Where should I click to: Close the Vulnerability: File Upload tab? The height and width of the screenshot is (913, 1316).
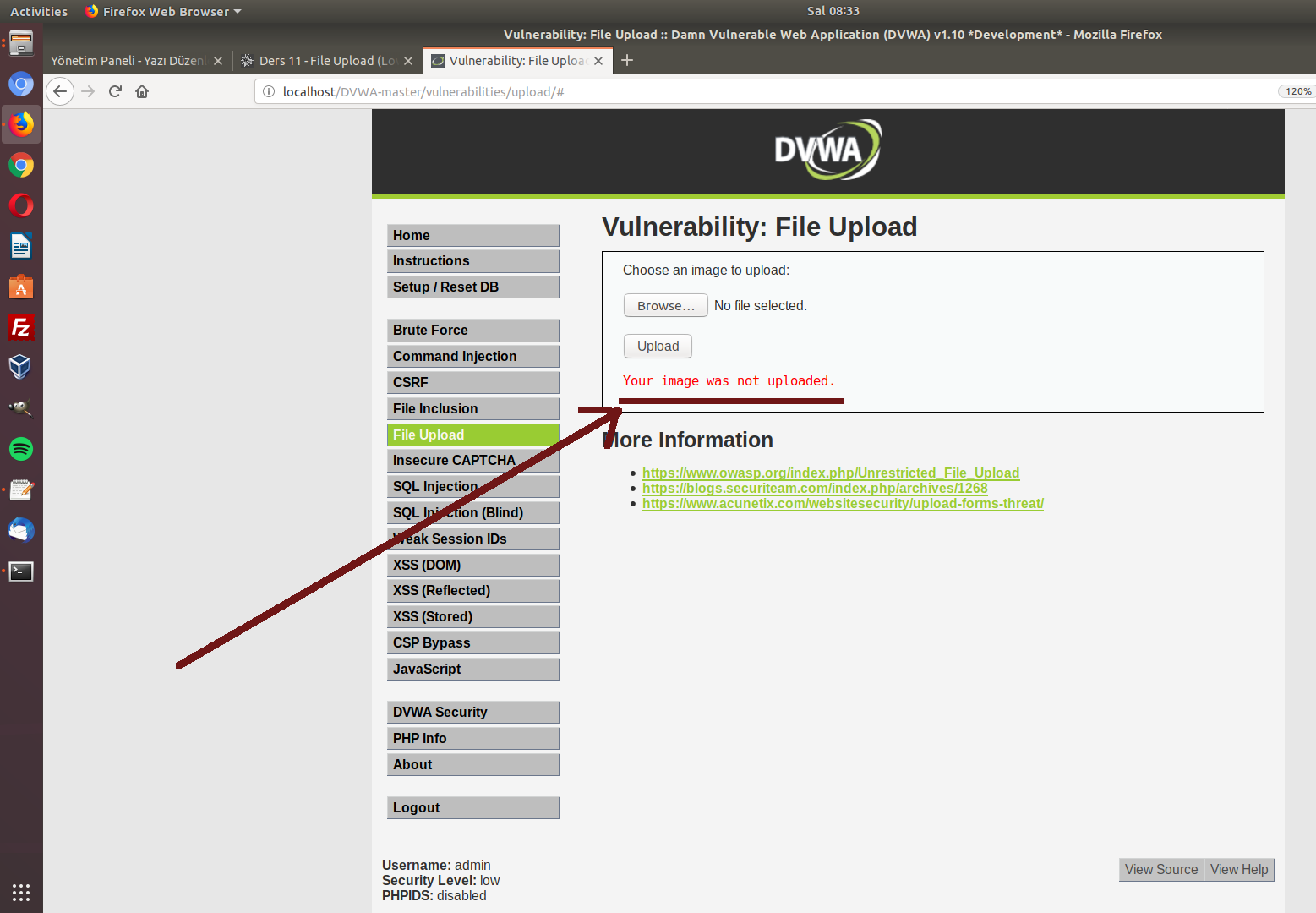pyautogui.click(x=598, y=61)
